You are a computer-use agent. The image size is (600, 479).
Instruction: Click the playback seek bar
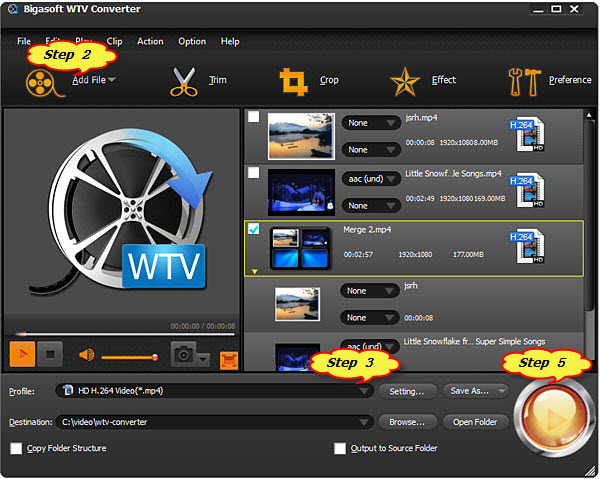[124, 334]
